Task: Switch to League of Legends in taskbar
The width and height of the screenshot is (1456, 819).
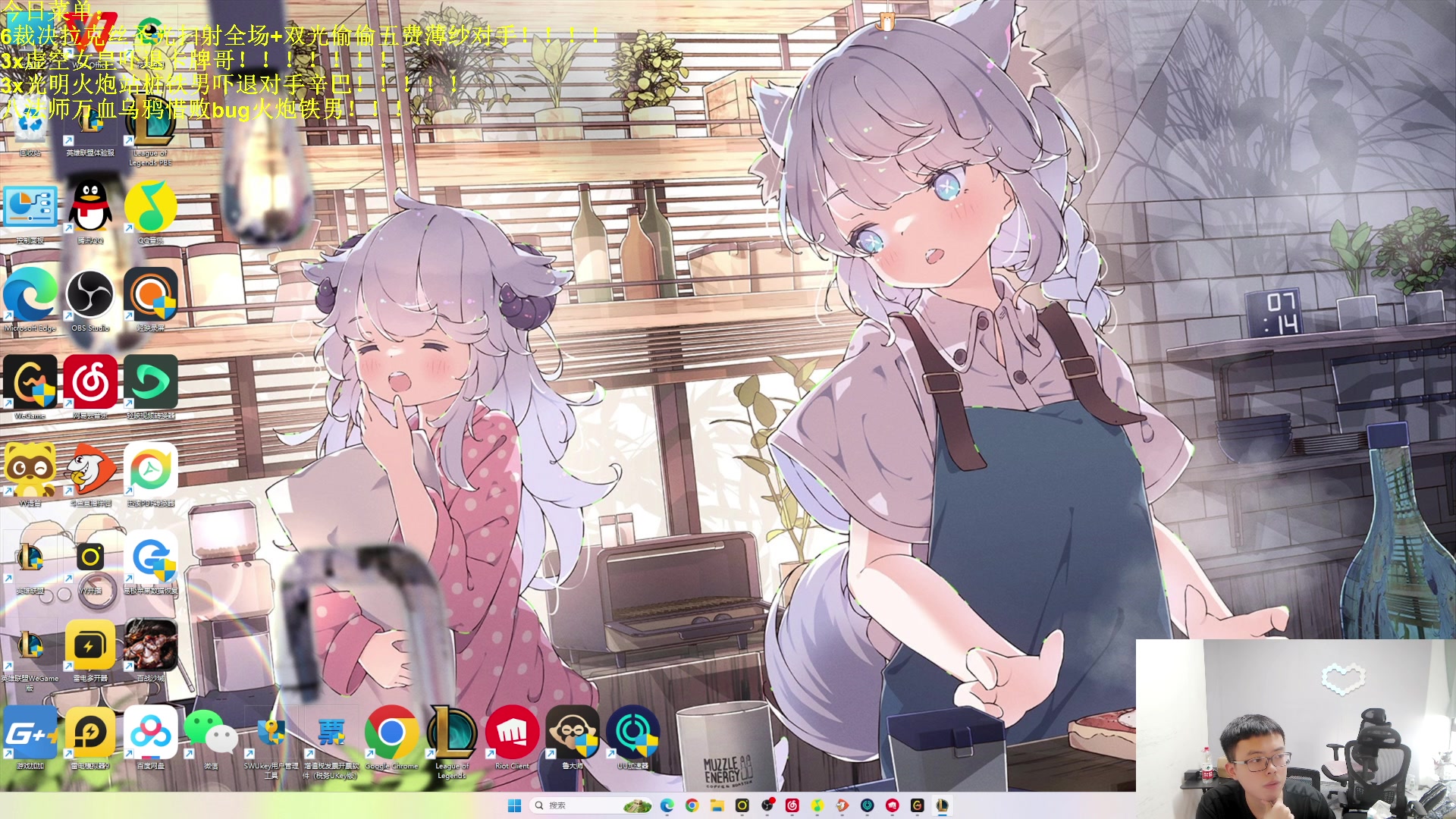Action: tap(942, 805)
